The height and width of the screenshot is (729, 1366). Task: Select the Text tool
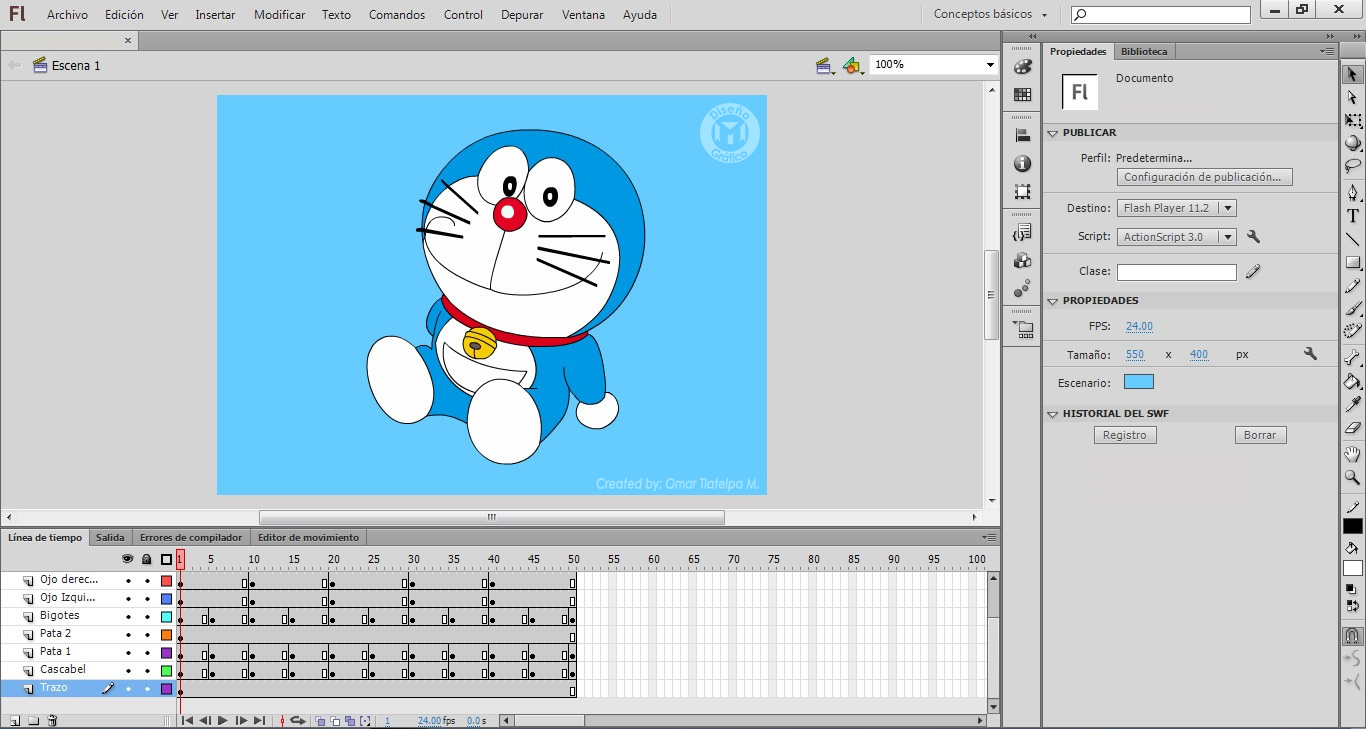[x=1352, y=216]
